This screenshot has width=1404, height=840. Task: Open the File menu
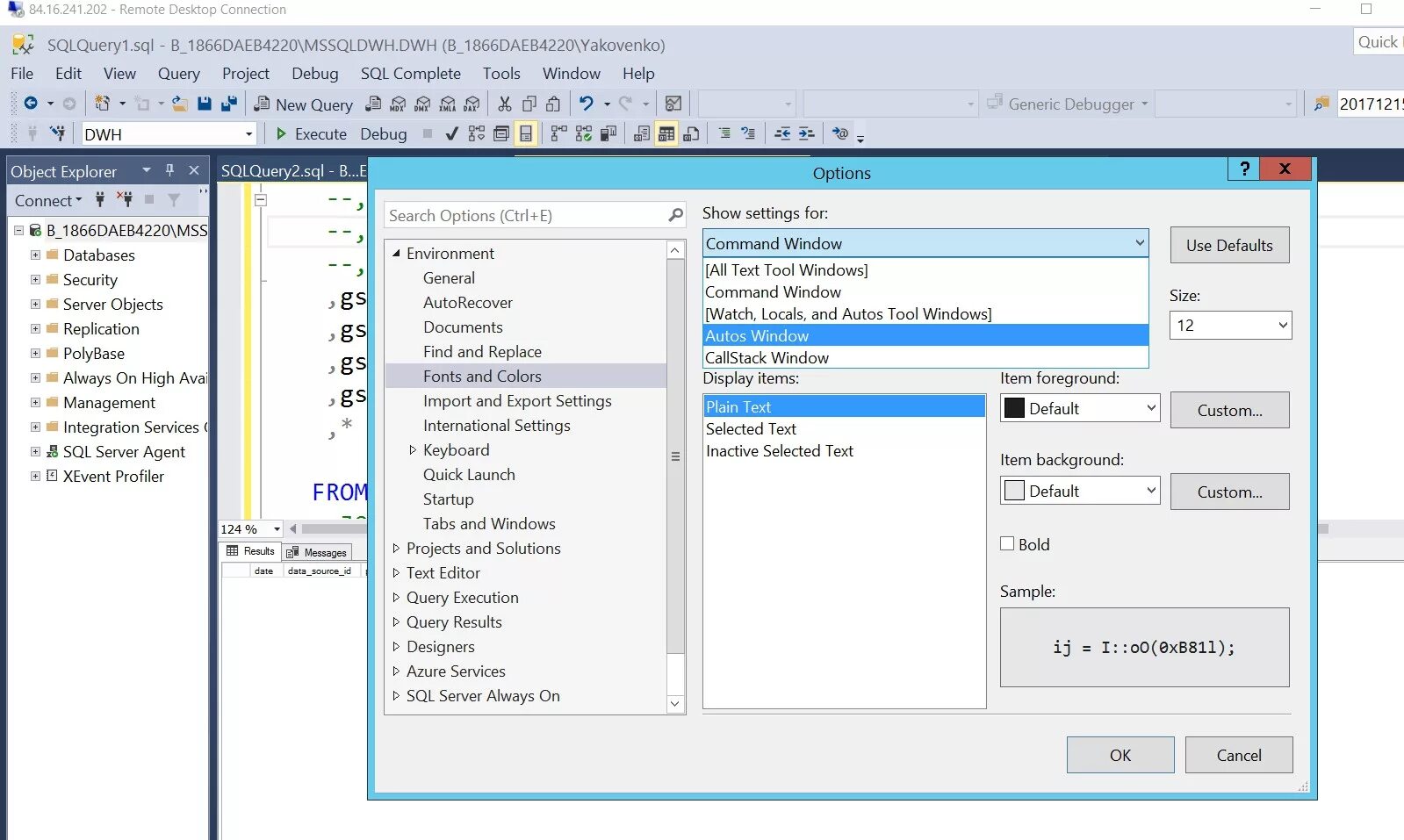[22, 74]
